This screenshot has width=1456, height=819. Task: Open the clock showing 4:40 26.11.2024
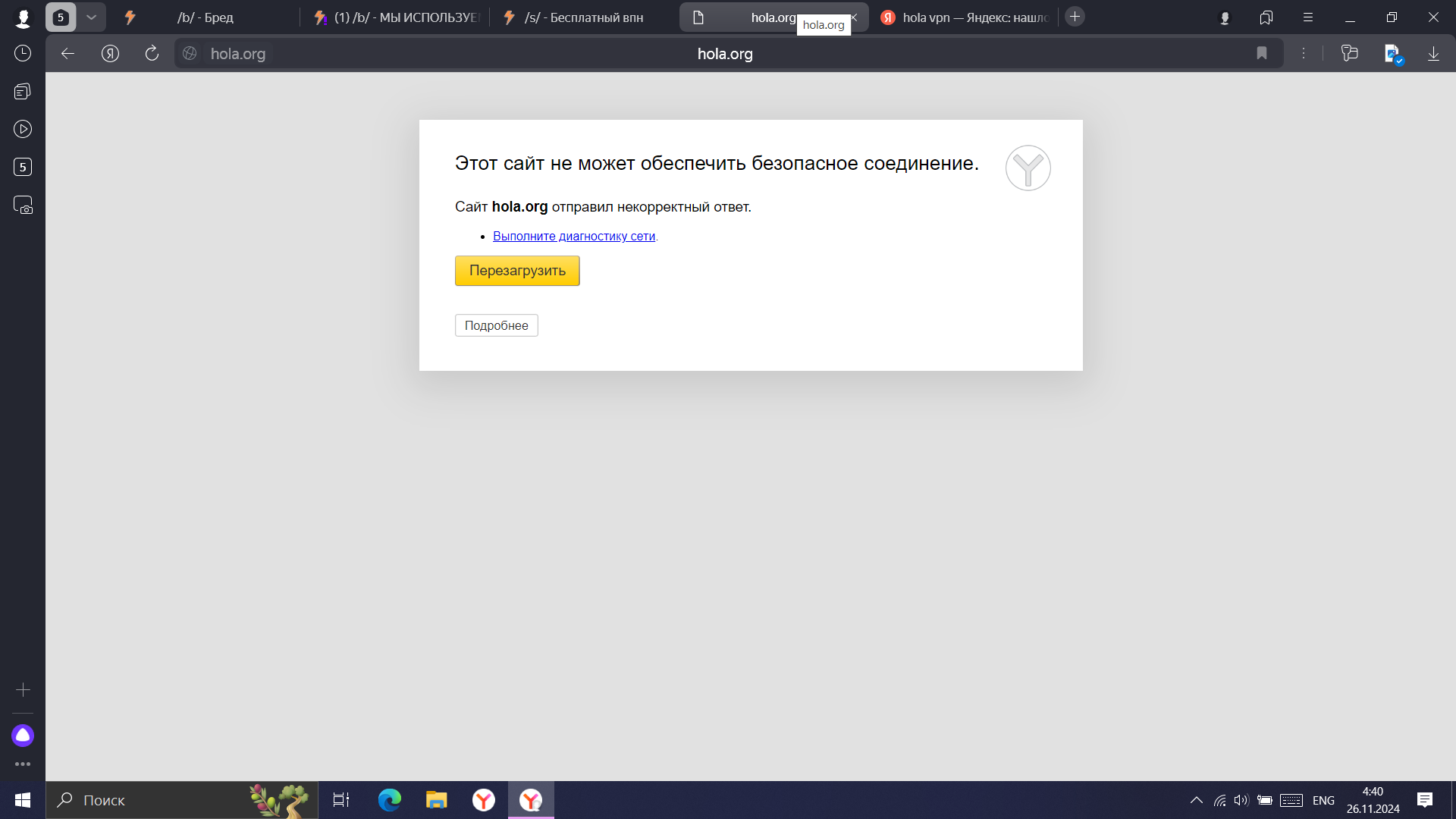(1373, 800)
